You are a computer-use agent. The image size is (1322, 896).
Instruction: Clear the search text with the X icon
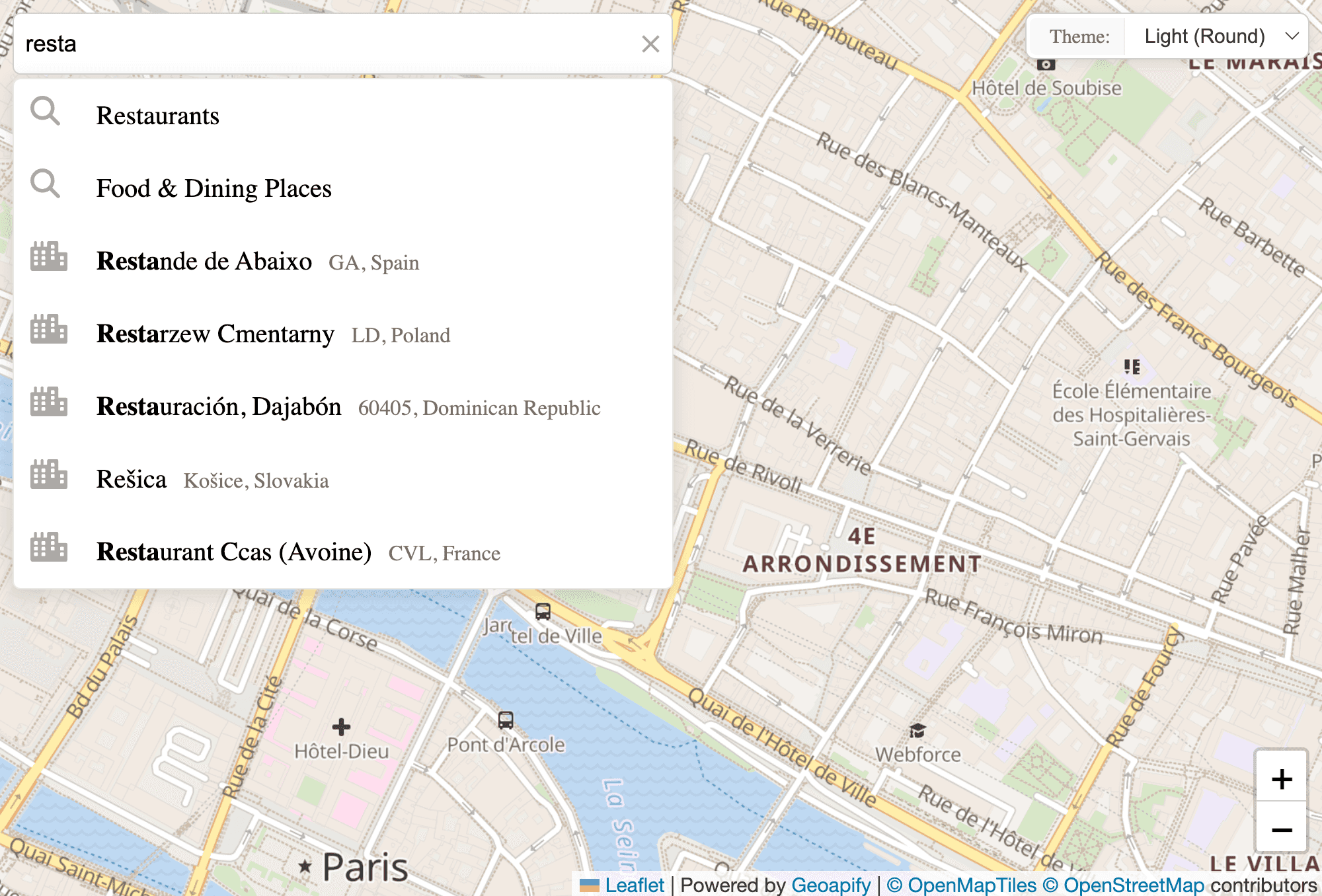[x=650, y=44]
